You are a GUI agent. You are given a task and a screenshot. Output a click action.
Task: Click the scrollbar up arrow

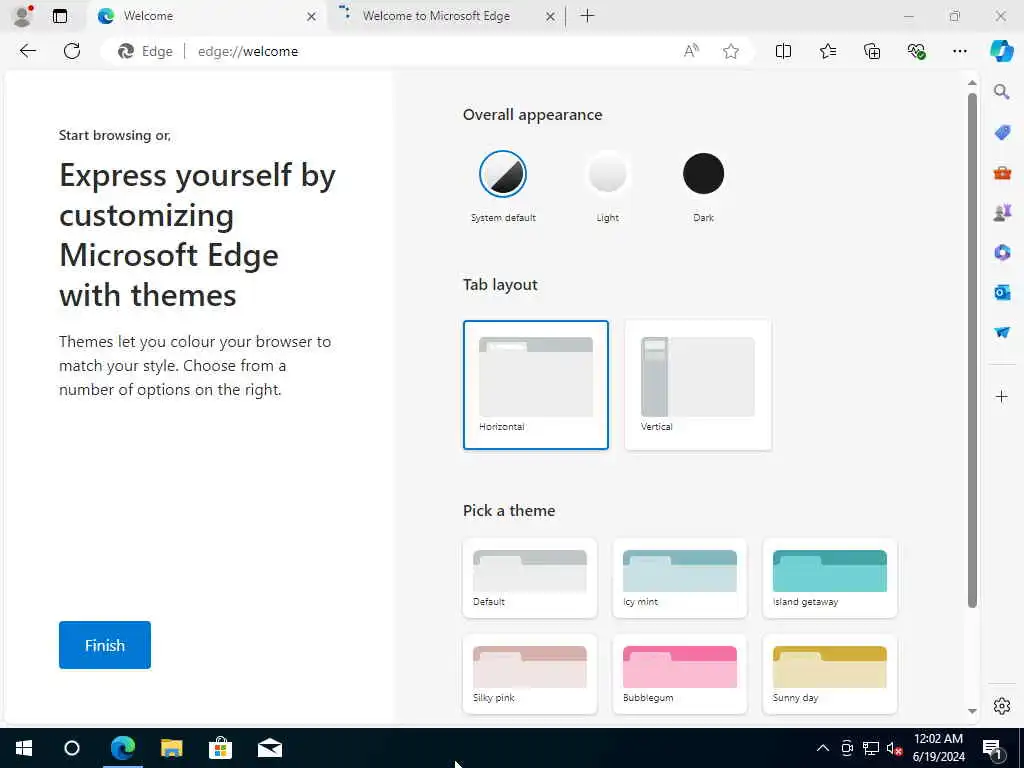(972, 83)
